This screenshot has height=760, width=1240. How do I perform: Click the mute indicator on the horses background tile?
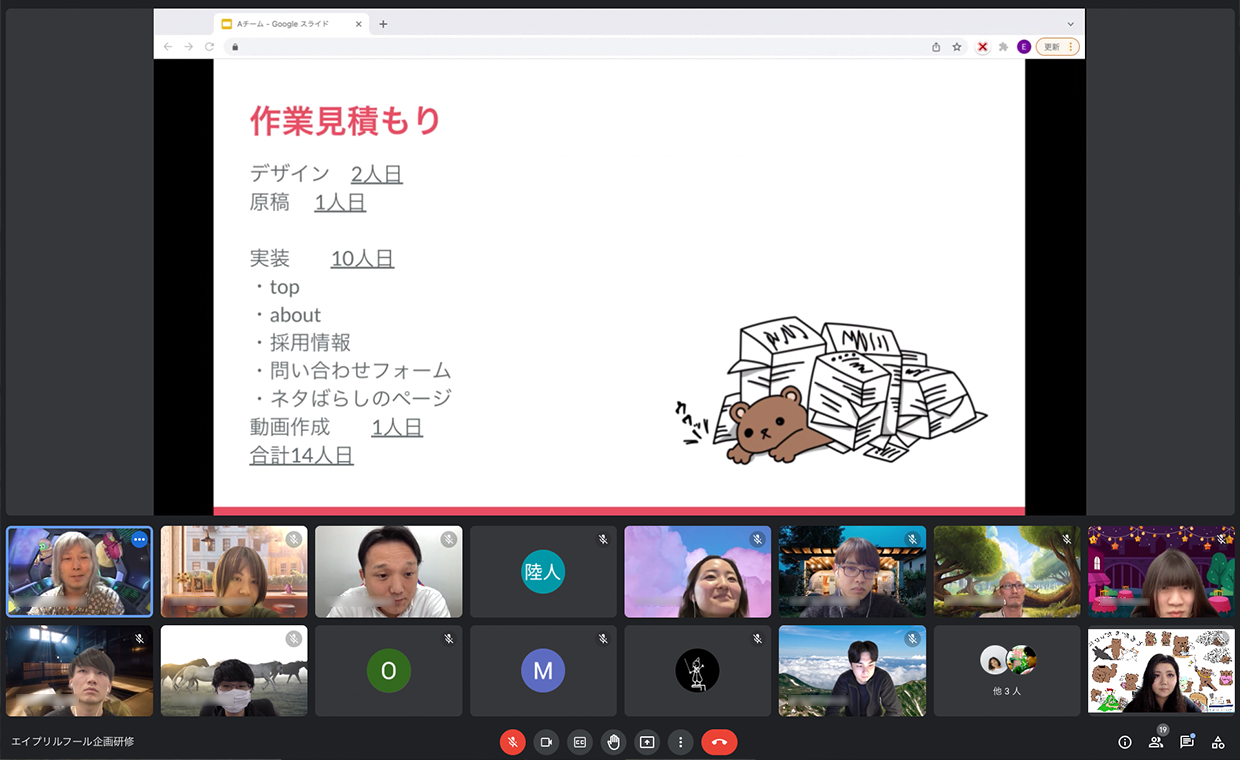pyautogui.click(x=294, y=638)
